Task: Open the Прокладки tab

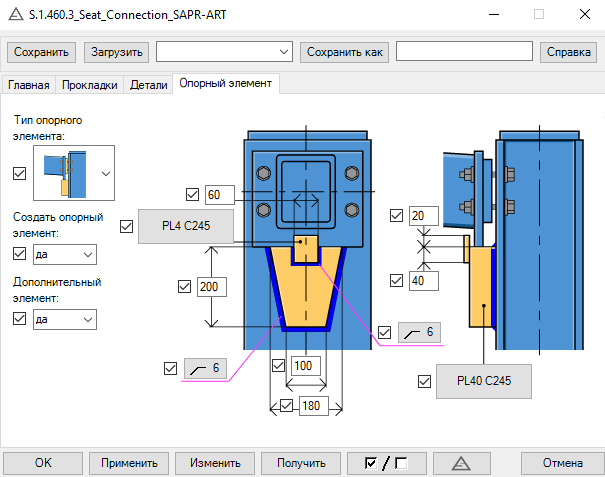Action: point(90,85)
